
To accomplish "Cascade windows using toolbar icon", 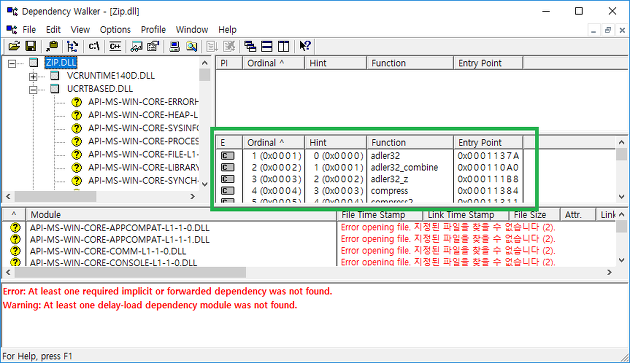I will (x=250, y=47).
